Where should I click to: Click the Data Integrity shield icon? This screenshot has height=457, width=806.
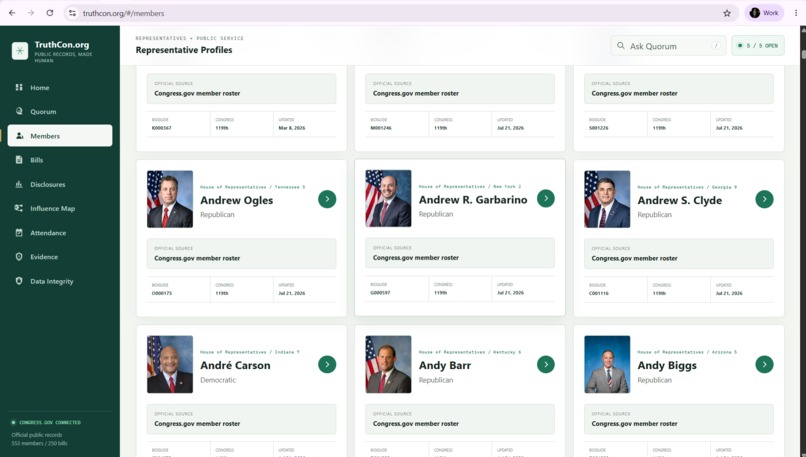pos(19,281)
